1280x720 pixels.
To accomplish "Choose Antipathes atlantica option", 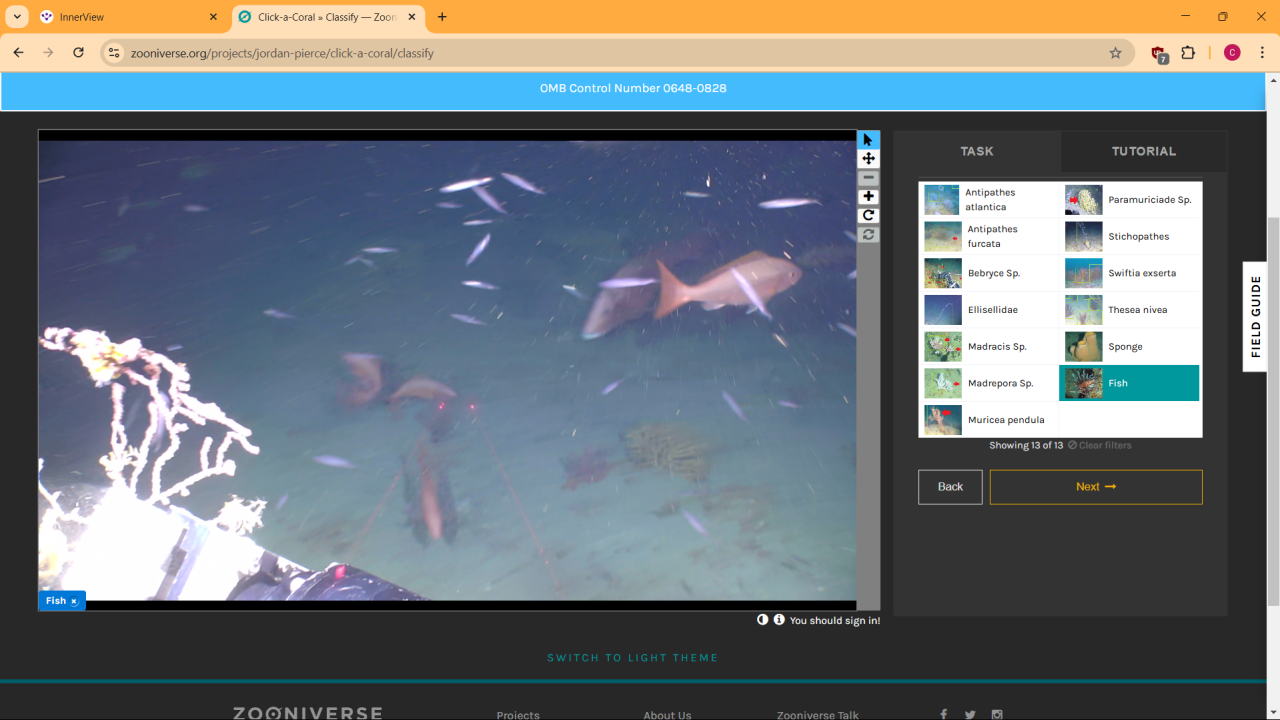I will 989,200.
